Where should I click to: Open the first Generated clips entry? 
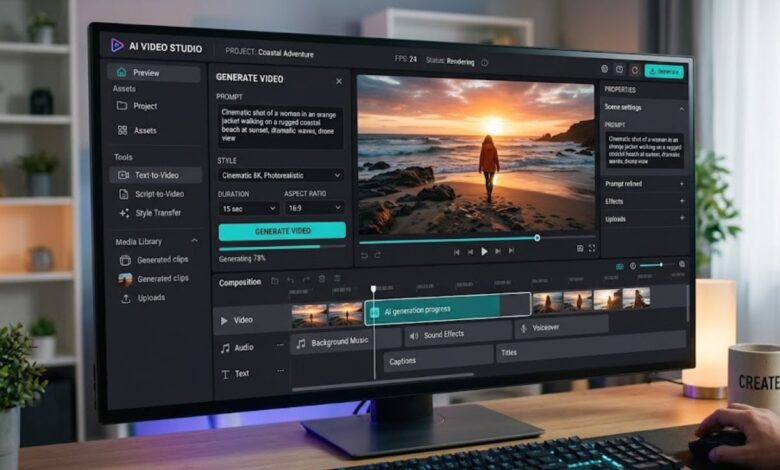[x=155, y=260]
